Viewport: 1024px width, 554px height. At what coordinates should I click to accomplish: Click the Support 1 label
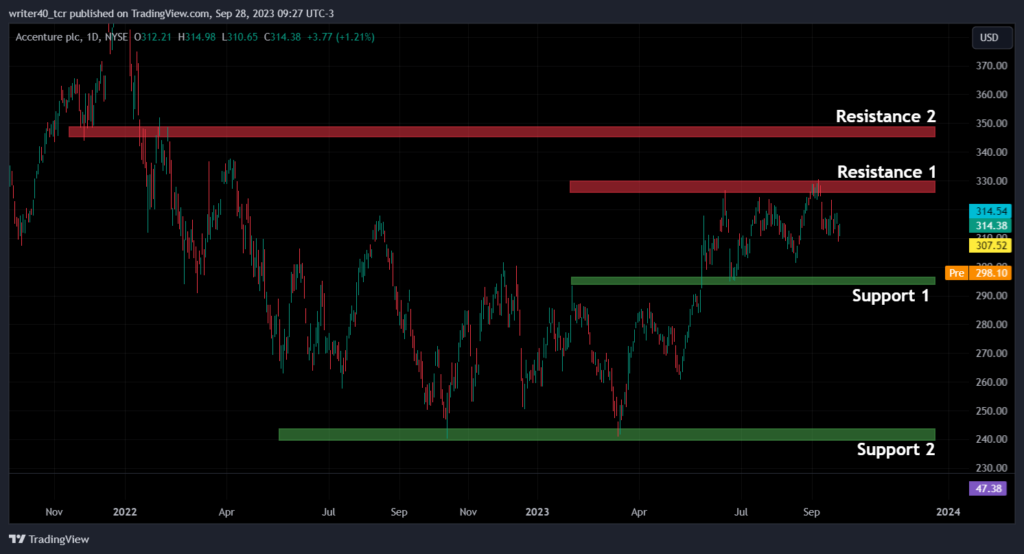coord(890,296)
